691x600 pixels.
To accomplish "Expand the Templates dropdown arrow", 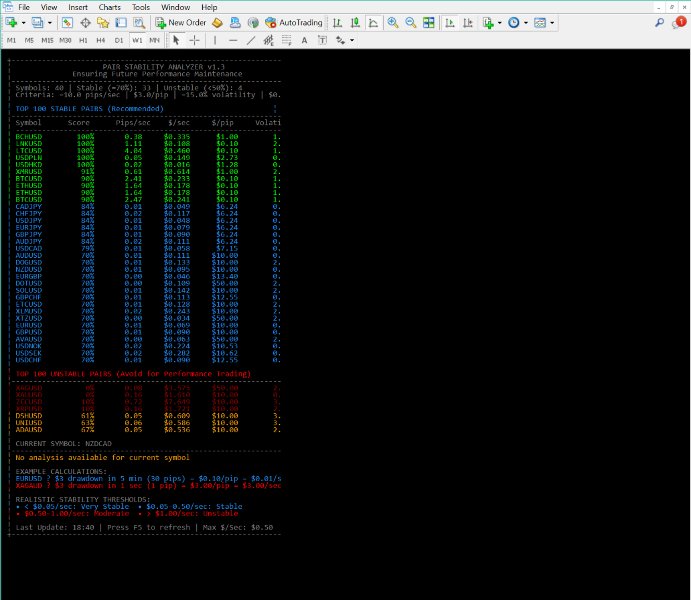I will (x=552, y=22).
